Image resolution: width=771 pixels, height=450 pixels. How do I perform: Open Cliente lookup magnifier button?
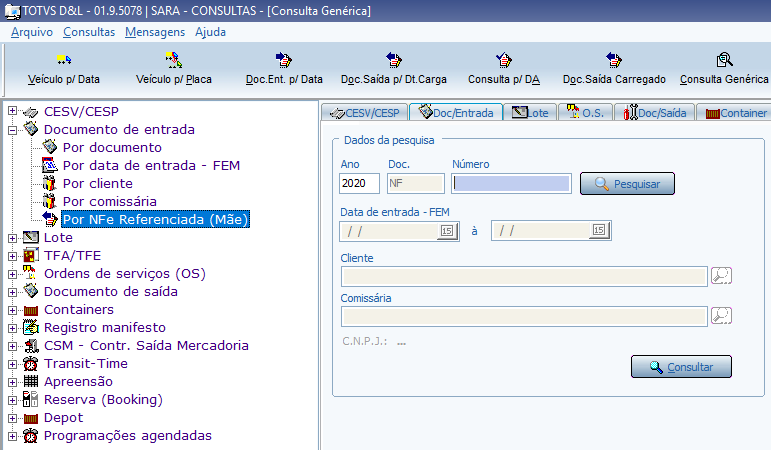[721, 276]
